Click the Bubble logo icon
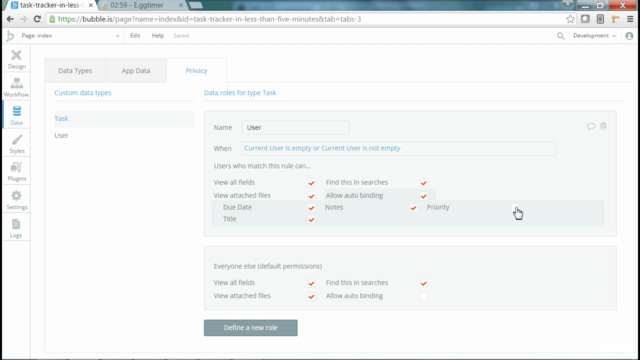 [x=10, y=36]
